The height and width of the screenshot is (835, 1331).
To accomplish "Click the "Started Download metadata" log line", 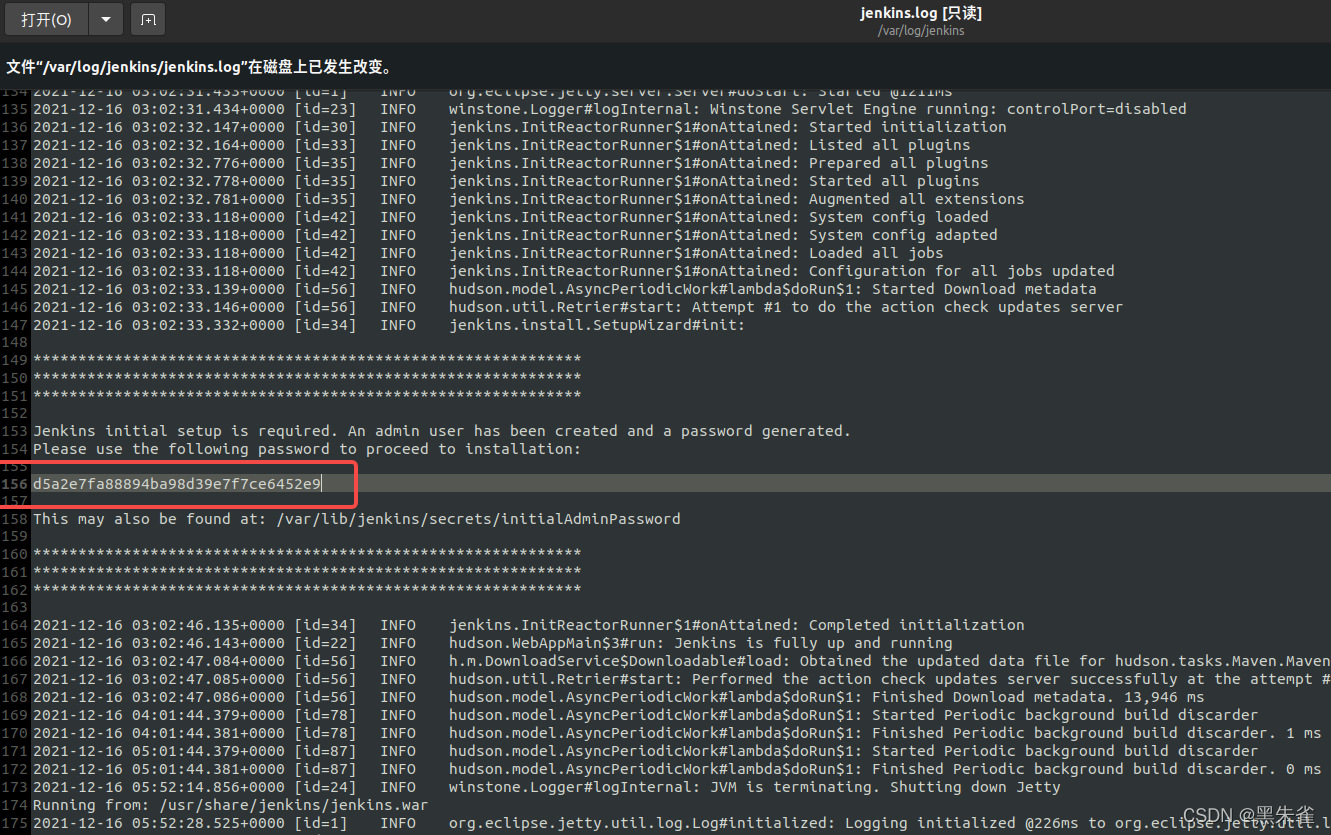I will (565, 289).
